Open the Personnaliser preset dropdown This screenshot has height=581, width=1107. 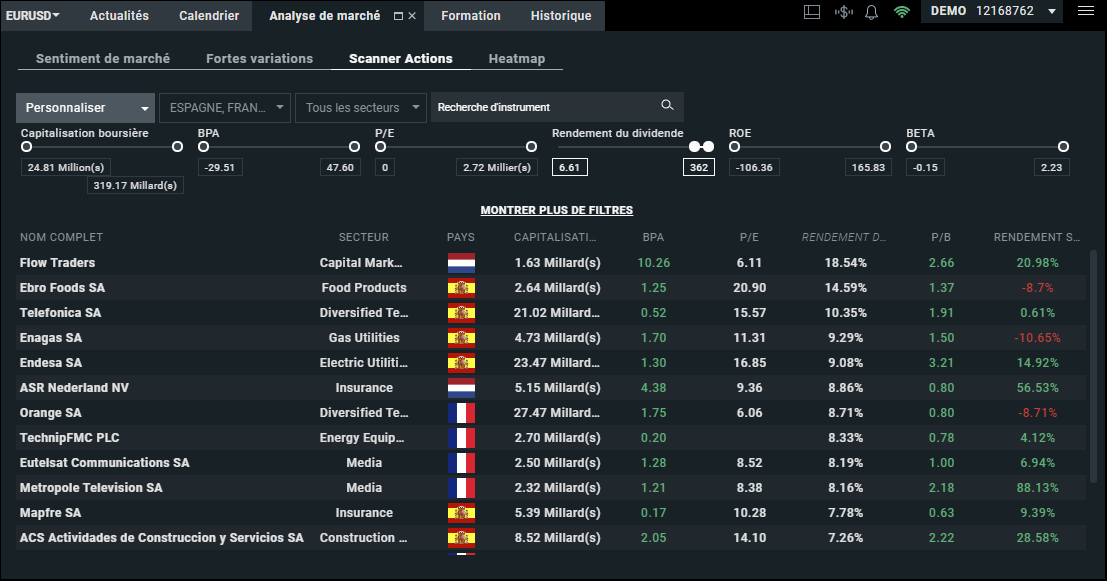click(85, 108)
